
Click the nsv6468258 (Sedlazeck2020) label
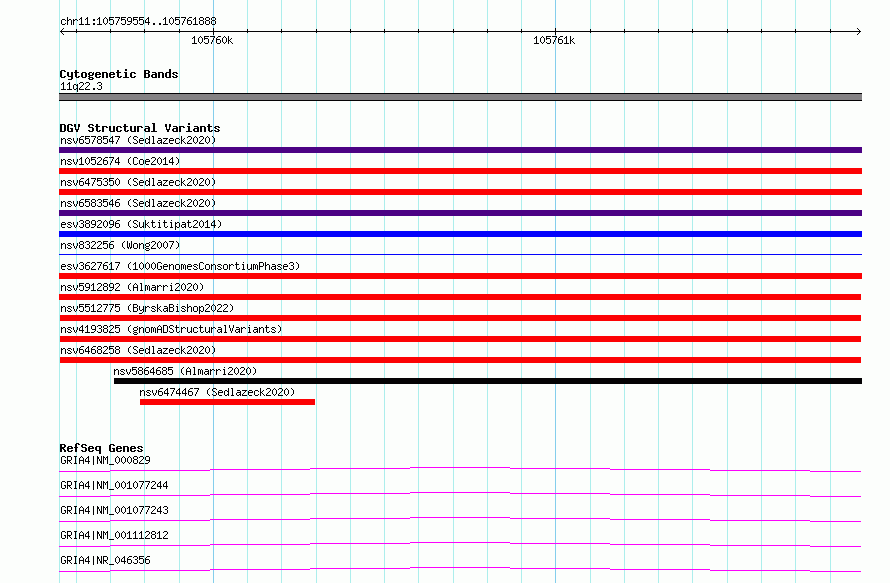click(138, 350)
